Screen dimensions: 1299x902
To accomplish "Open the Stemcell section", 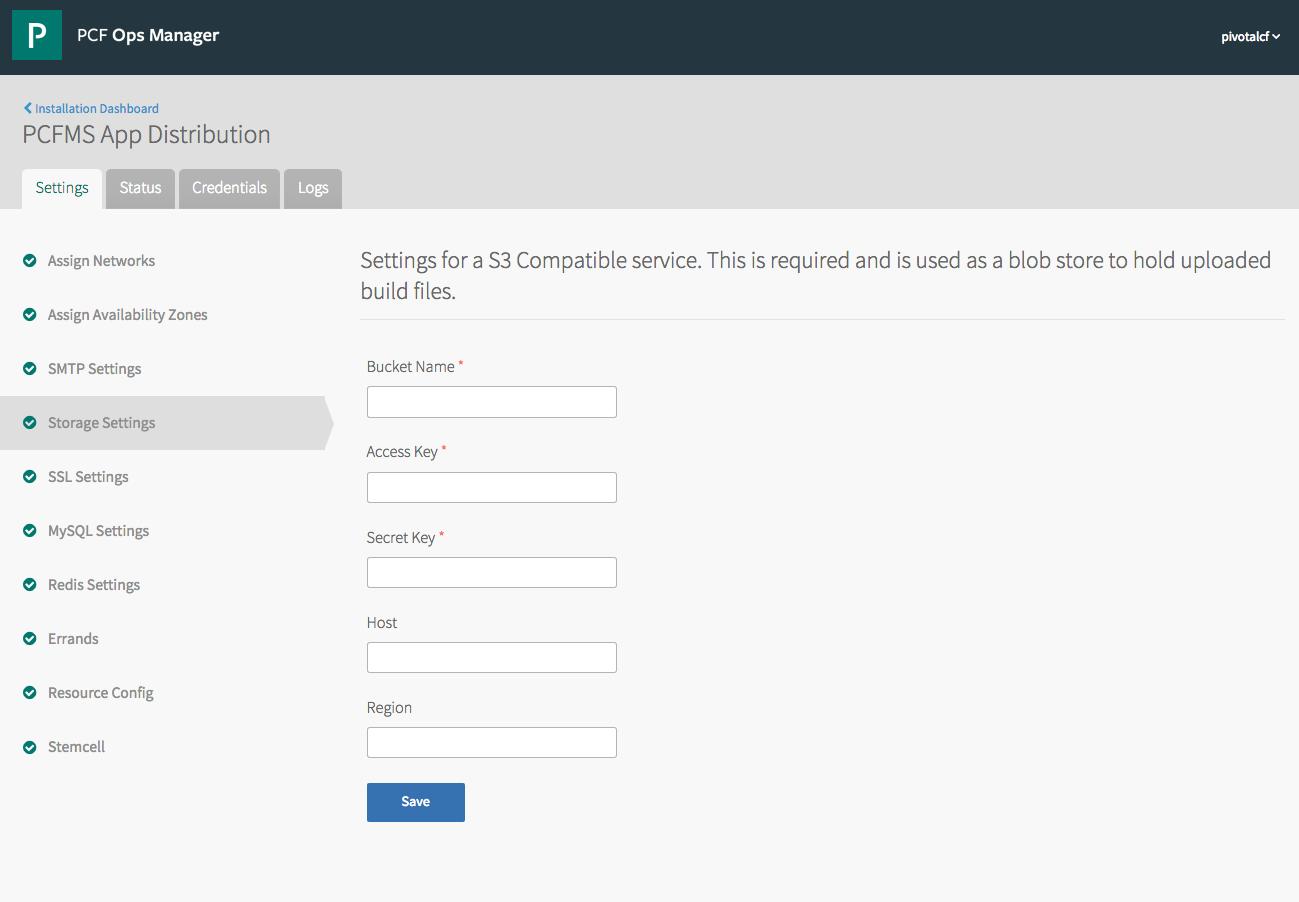I will click(76, 747).
